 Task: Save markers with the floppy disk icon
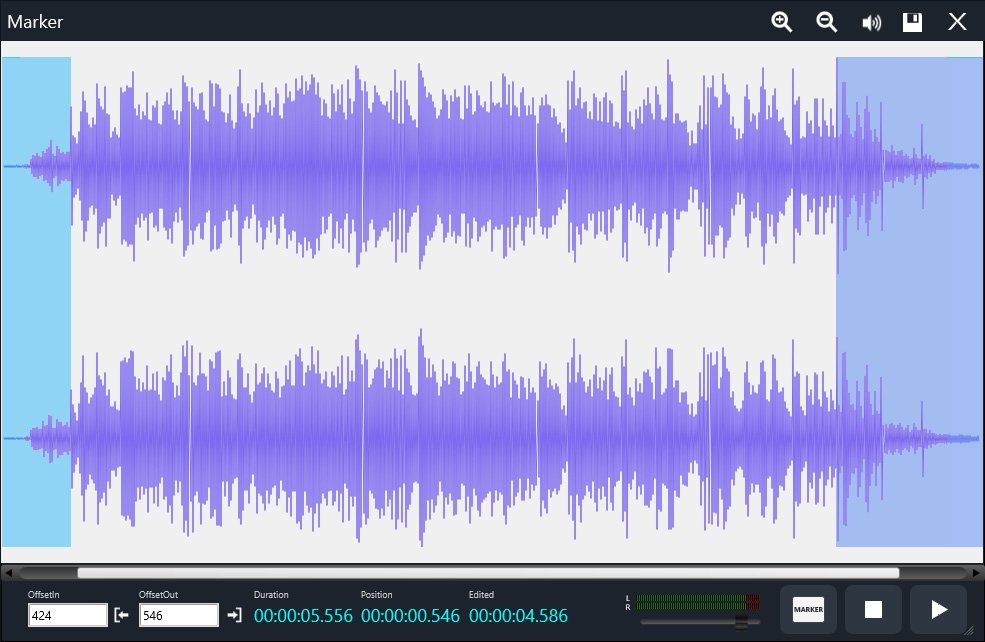pos(912,22)
